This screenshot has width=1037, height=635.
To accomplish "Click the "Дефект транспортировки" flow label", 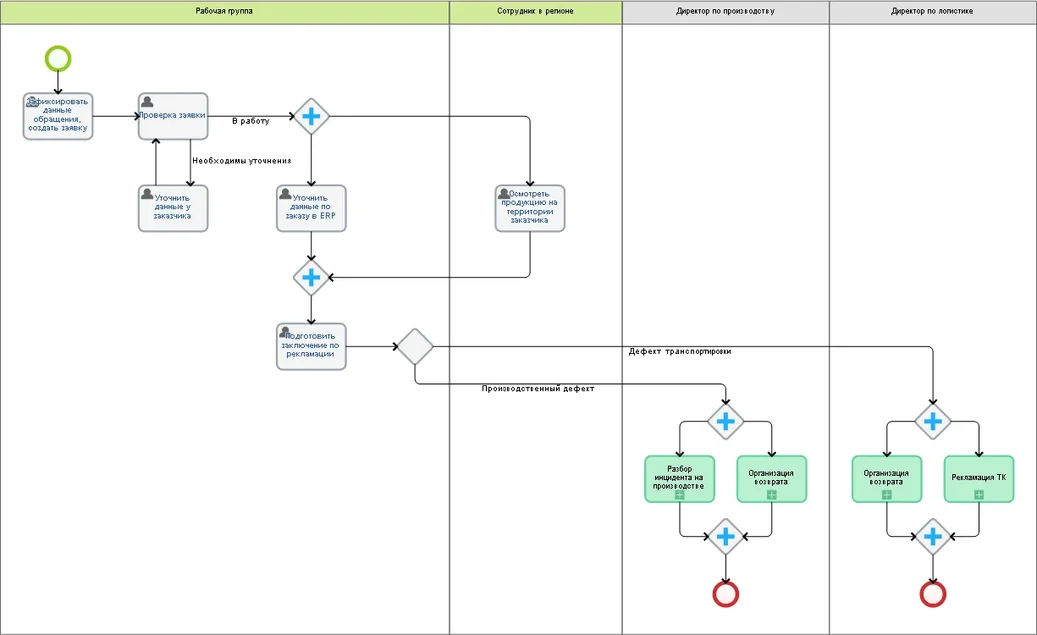I will [680, 352].
